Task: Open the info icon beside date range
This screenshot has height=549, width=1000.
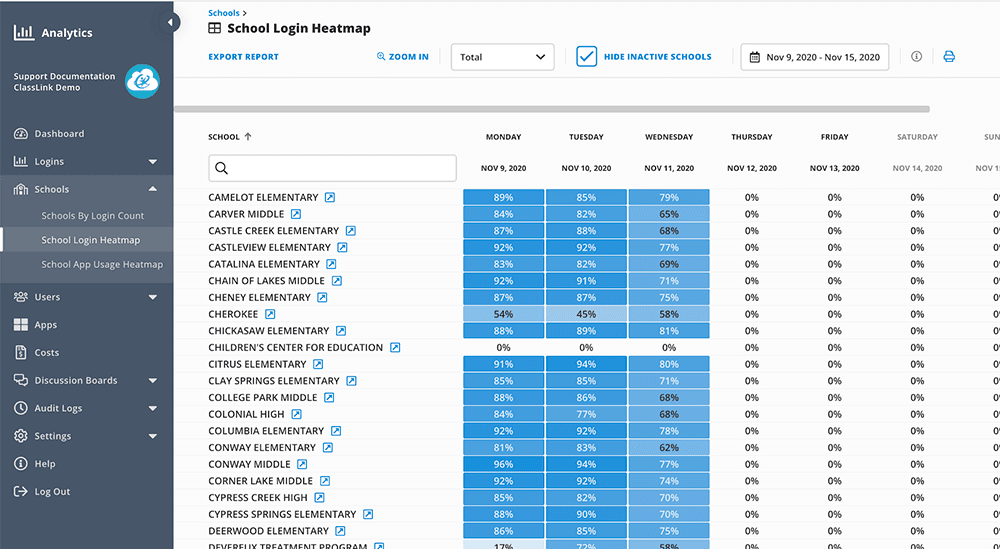Action: (x=916, y=57)
